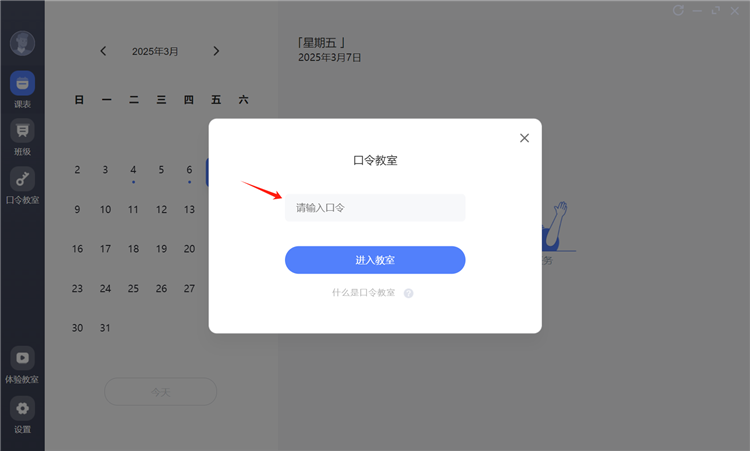Minimize the application window
This screenshot has width=750, height=451.
coord(697,11)
